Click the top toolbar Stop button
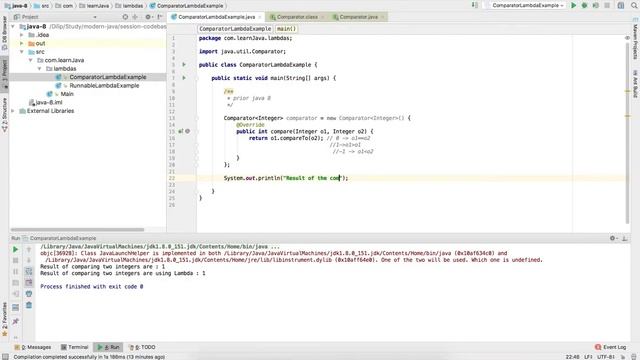Image resolution: width=640 pixels, height=360 pixels. (x=607, y=5)
